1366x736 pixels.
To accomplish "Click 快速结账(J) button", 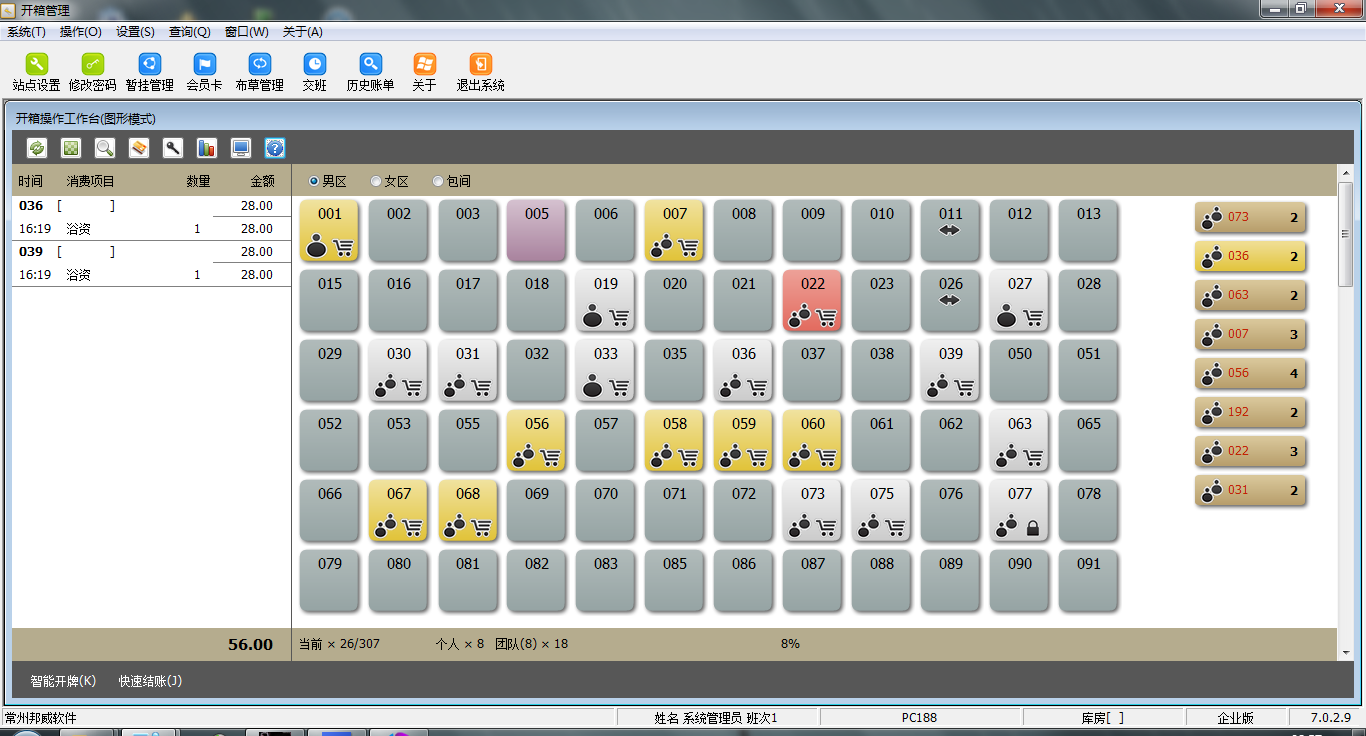I will (150, 681).
